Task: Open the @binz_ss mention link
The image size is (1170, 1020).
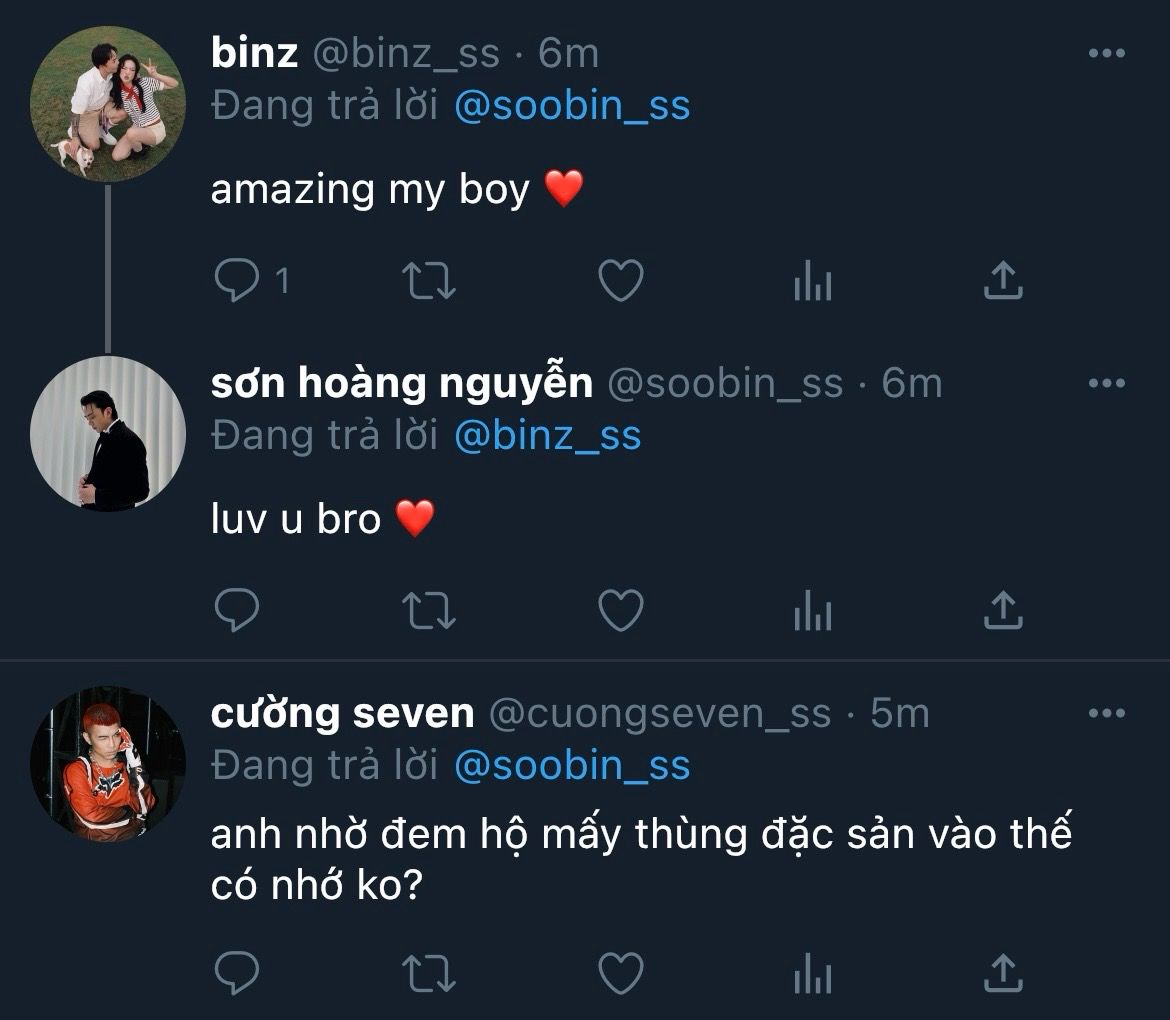Action: coord(547,435)
